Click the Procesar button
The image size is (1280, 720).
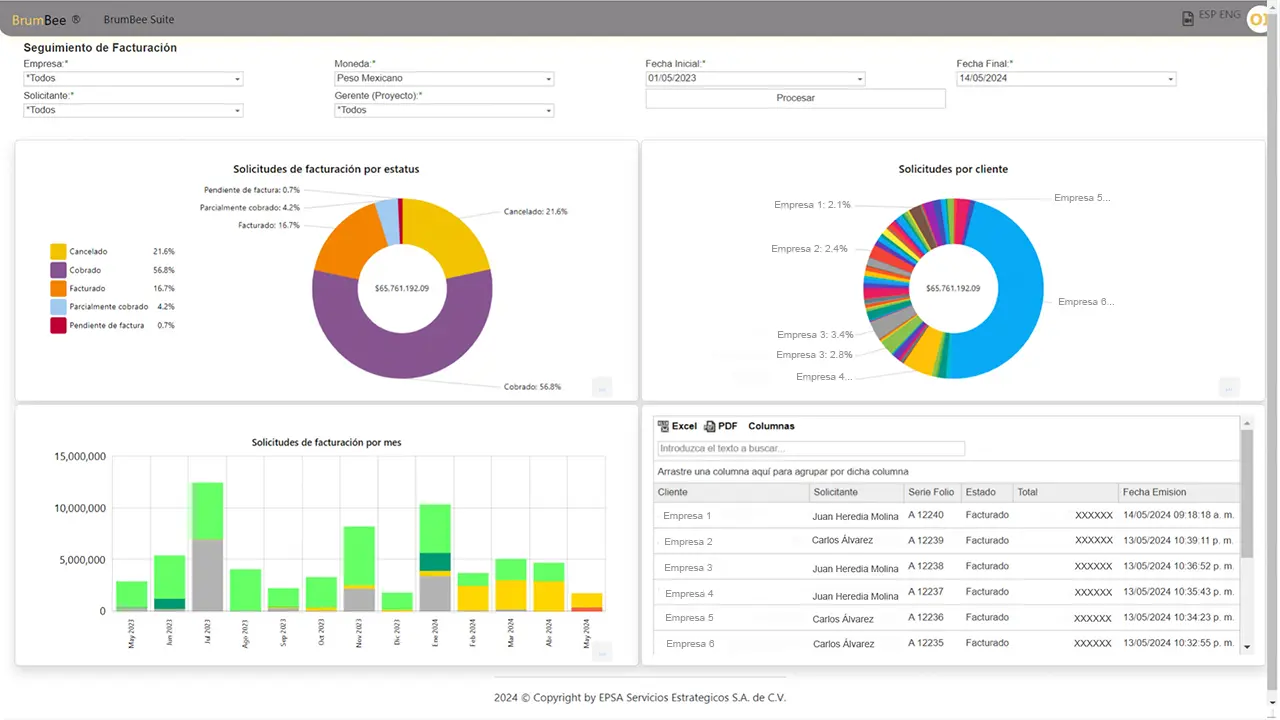click(x=795, y=98)
